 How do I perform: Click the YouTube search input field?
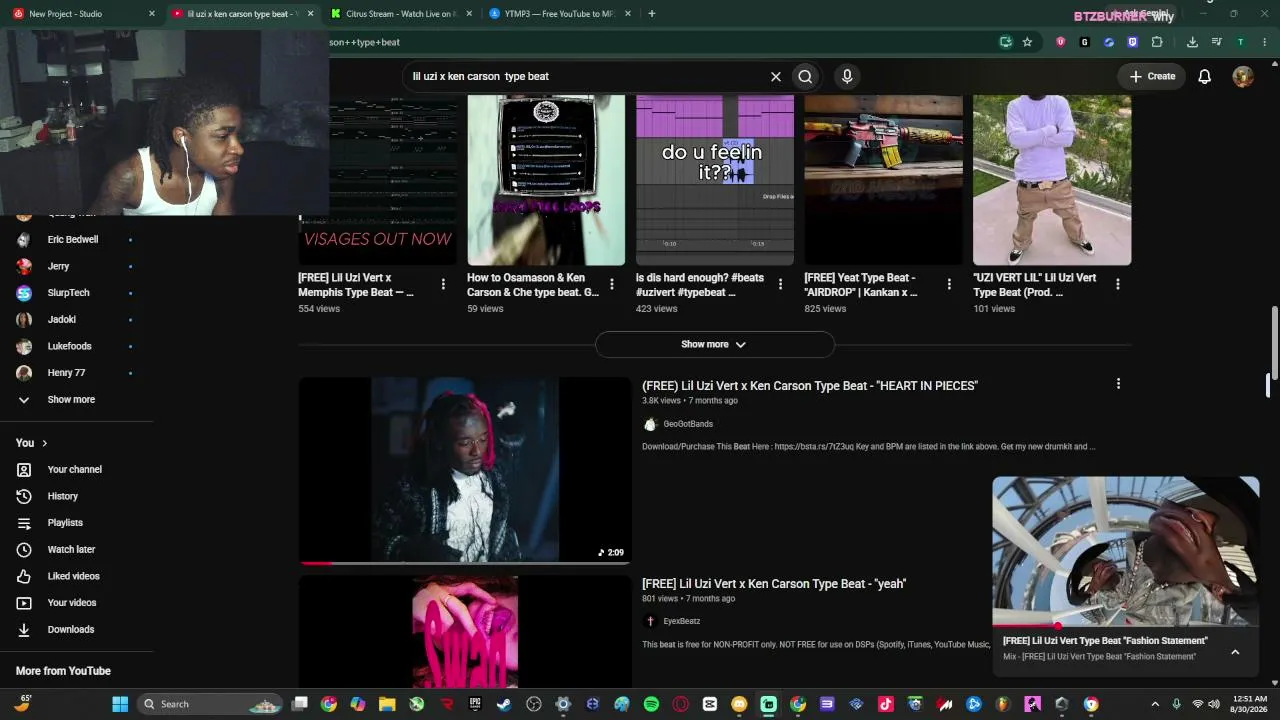(x=585, y=77)
